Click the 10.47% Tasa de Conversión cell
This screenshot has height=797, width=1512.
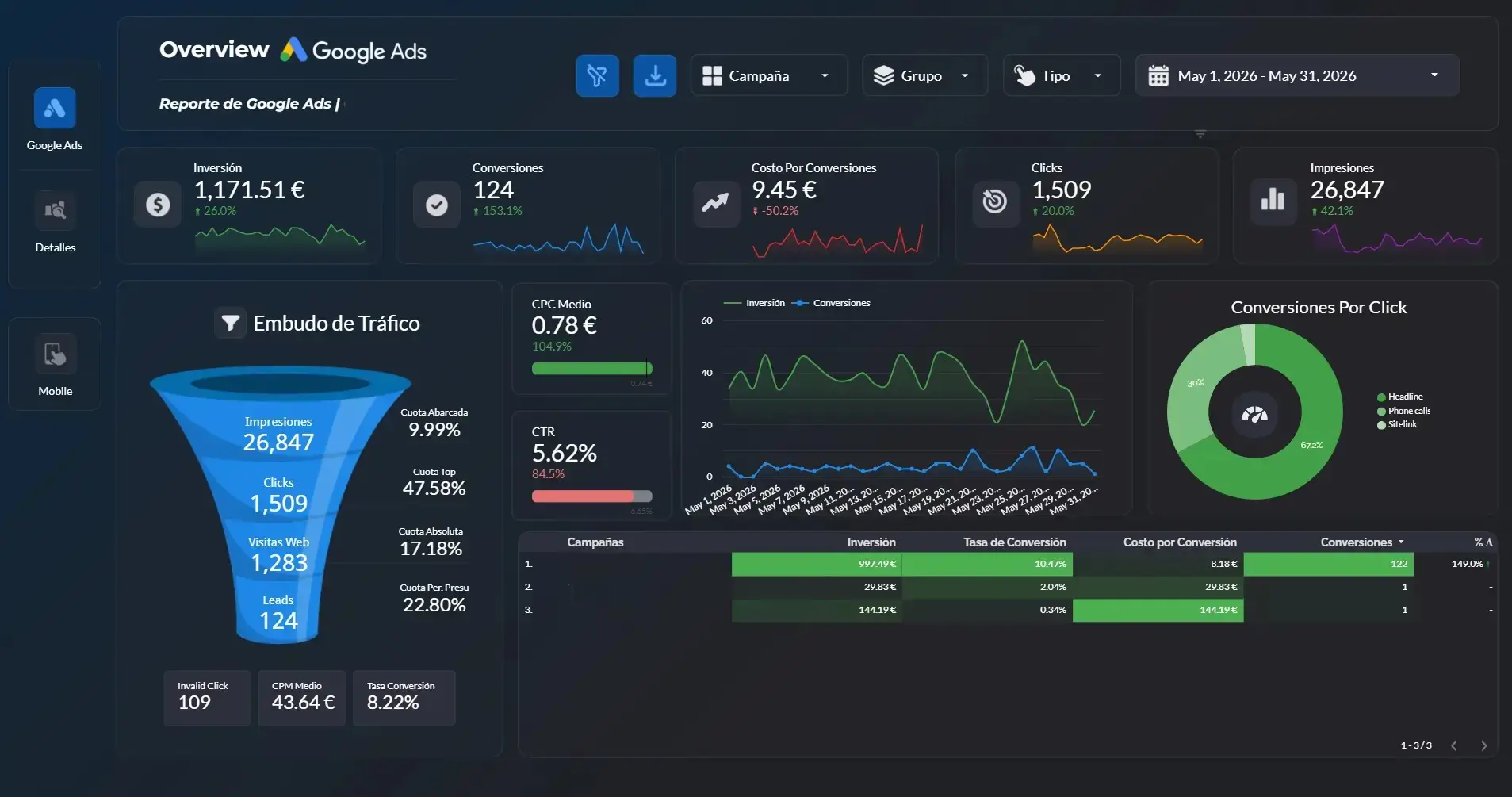[987, 564]
